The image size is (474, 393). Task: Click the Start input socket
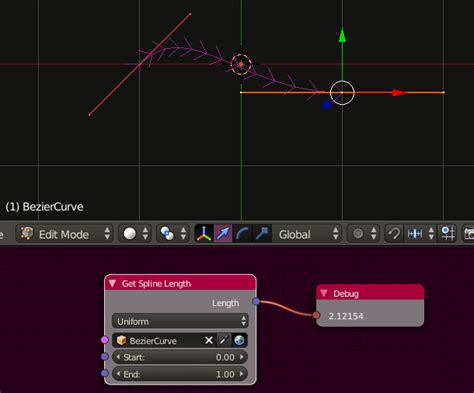pyautogui.click(x=105, y=356)
